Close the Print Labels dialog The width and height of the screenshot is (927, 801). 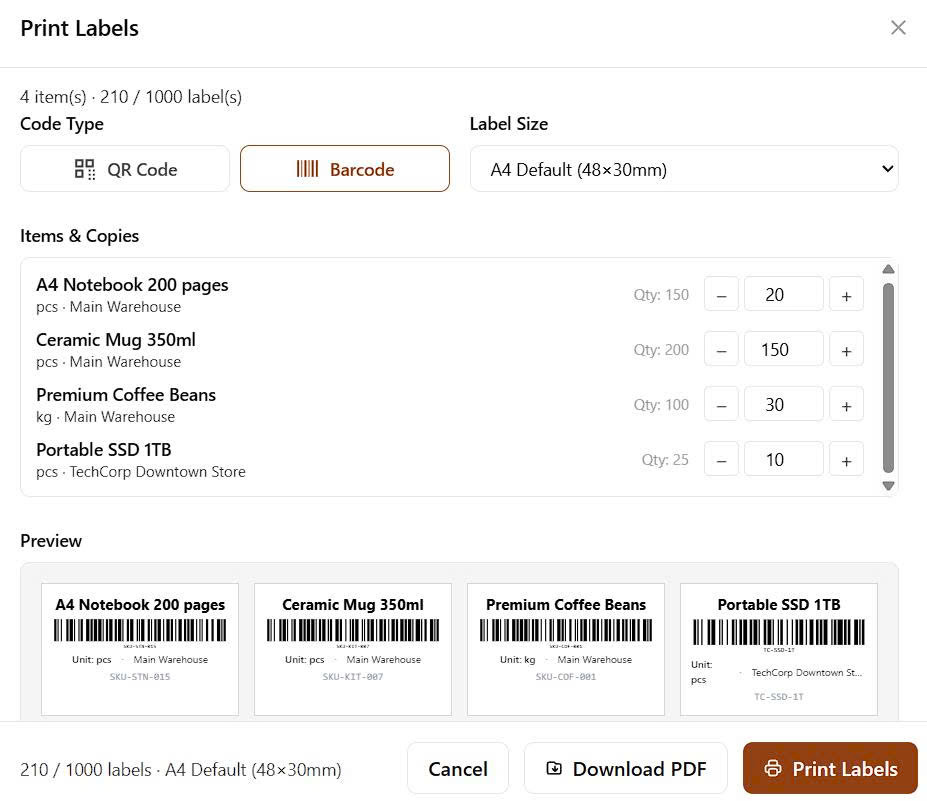(897, 27)
